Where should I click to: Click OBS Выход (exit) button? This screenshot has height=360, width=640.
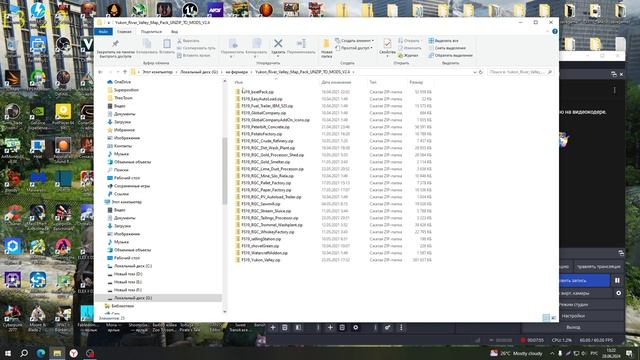573,327
